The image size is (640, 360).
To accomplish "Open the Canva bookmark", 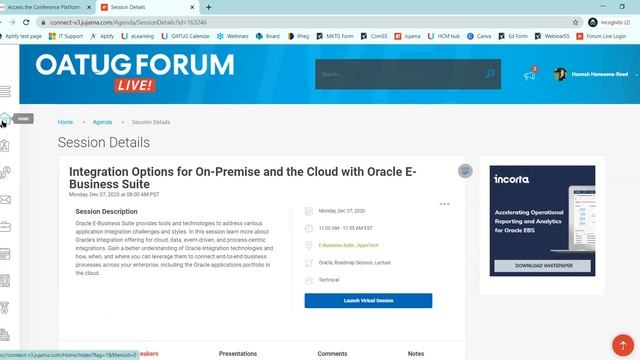I will tap(479, 36).
